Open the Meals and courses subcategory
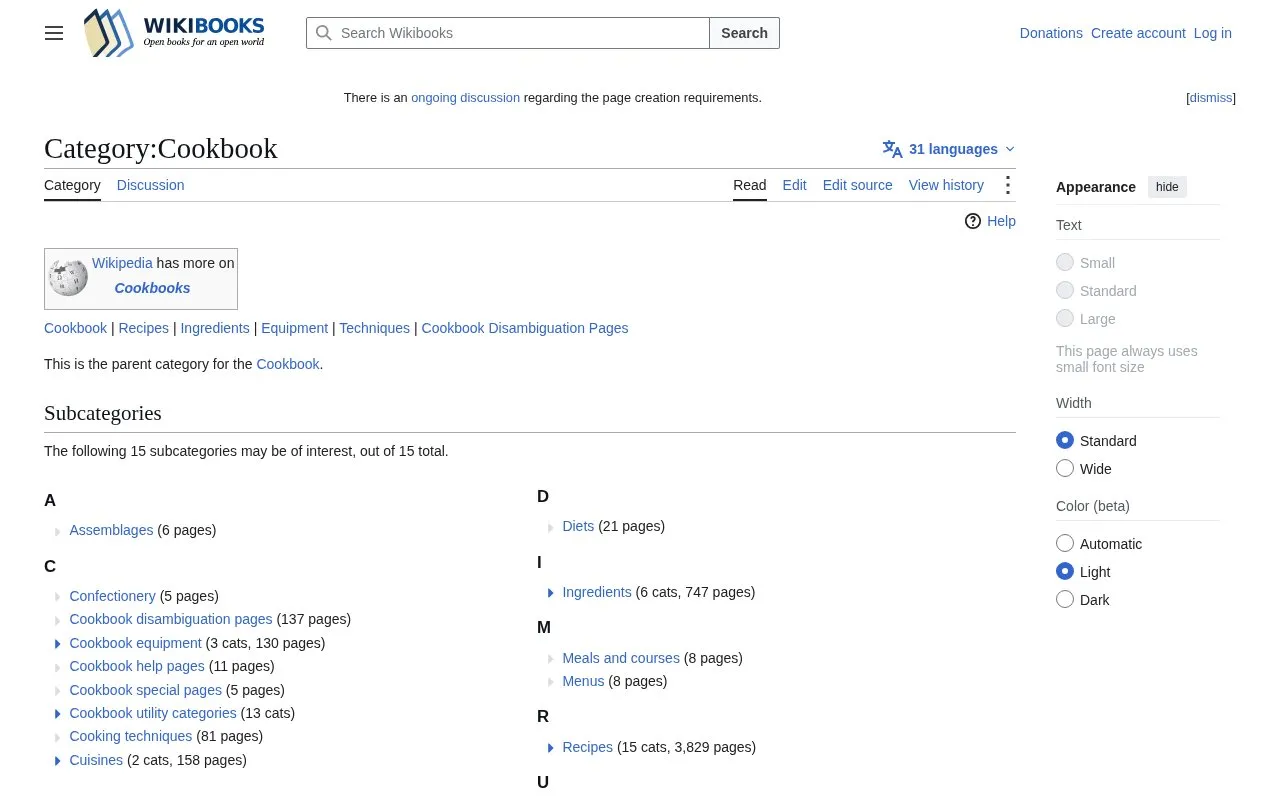Image resolution: width=1280 pixels, height=800 pixels. (621, 658)
